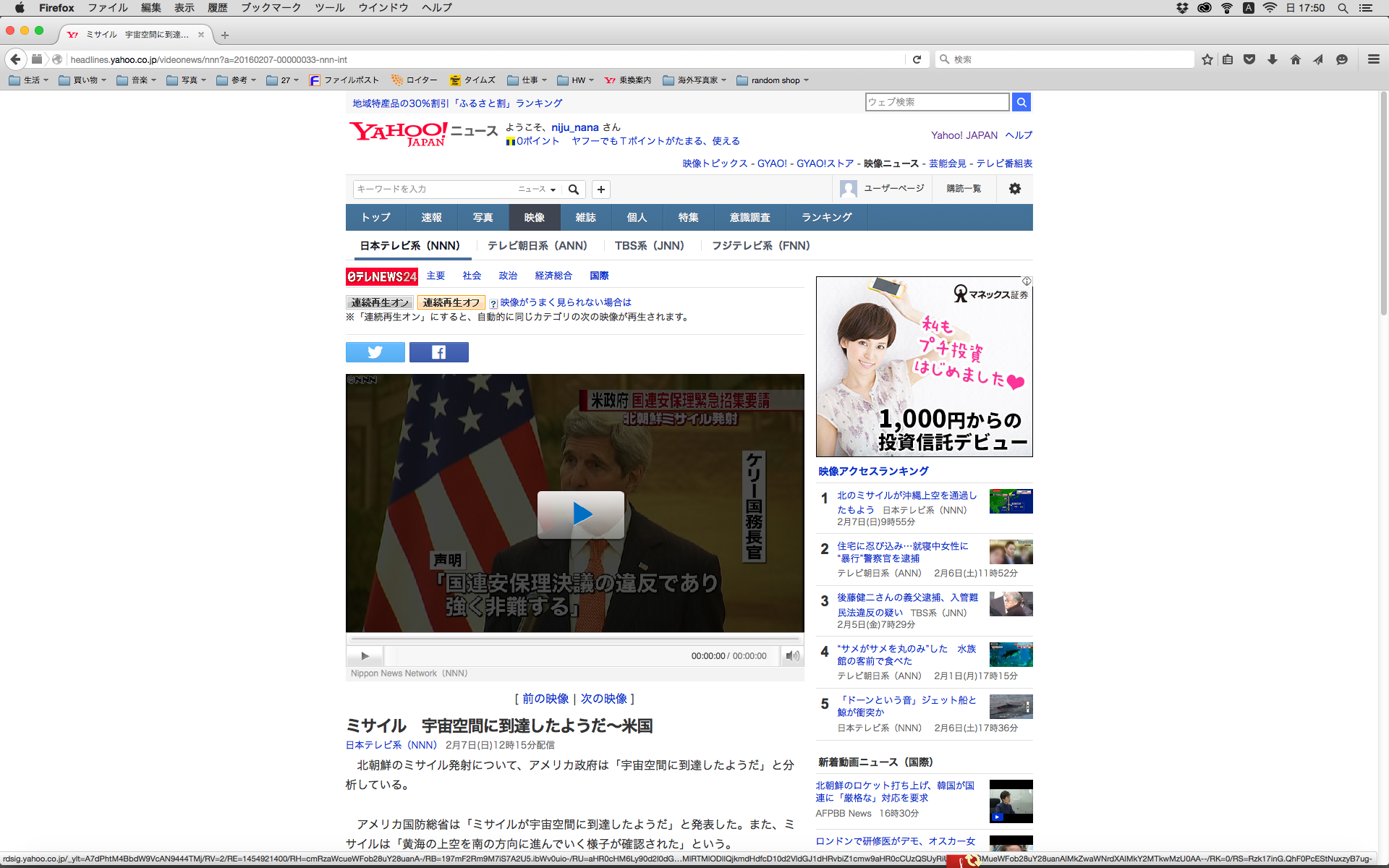The height and width of the screenshot is (868, 1389).
Task: Open the news settings gear icon
Action: tap(1014, 189)
